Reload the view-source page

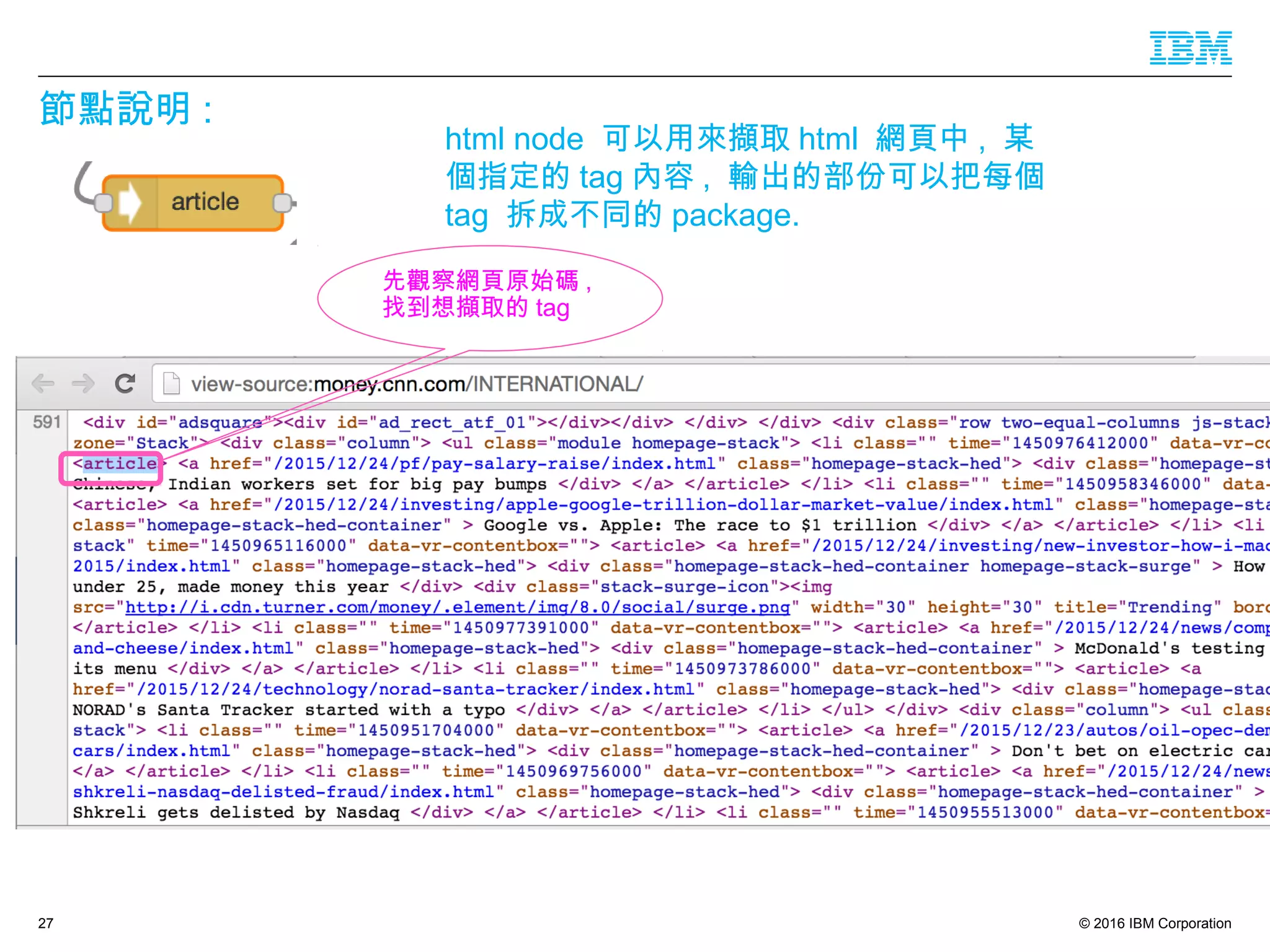(x=125, y=384)
